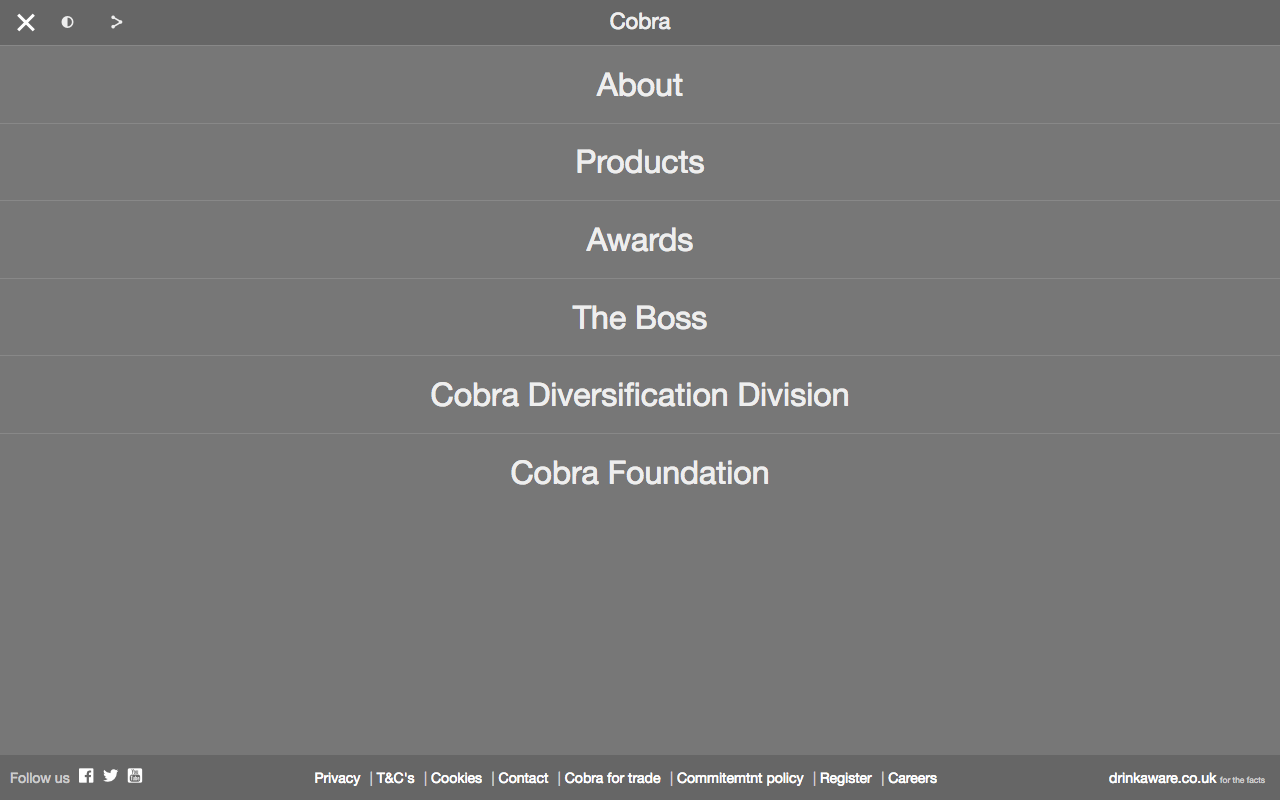Click the Follow us label
The height and width of the screenshot is (800, 1280).
(40, 778)
